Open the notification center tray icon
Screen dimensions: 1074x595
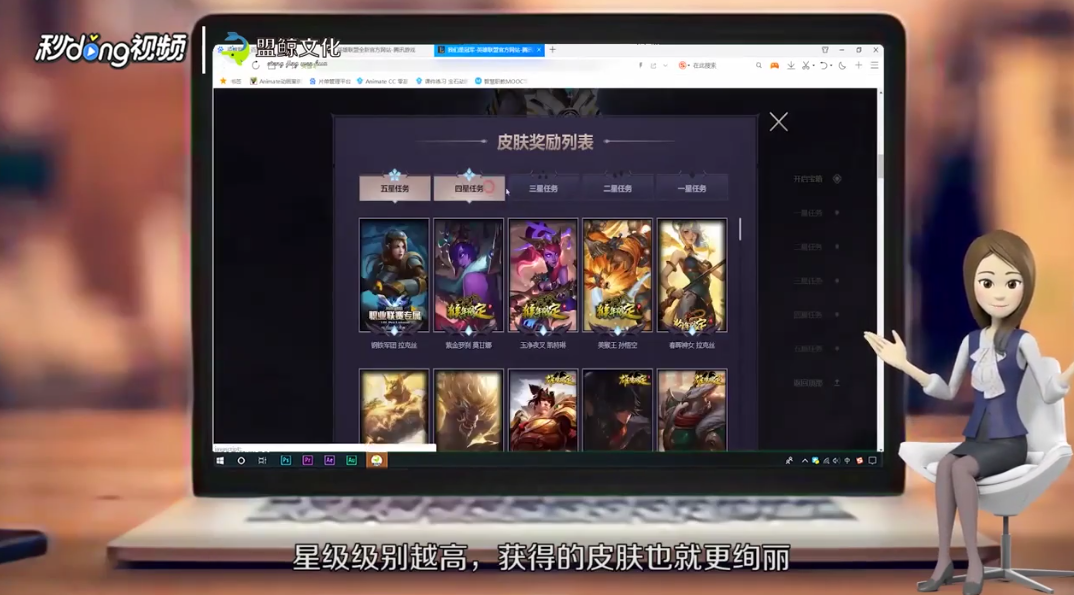872,461
